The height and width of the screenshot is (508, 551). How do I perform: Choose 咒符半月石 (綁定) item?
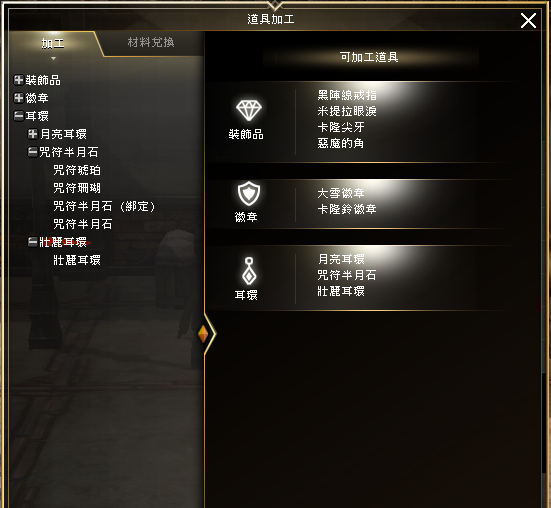[x=104, y=206]
